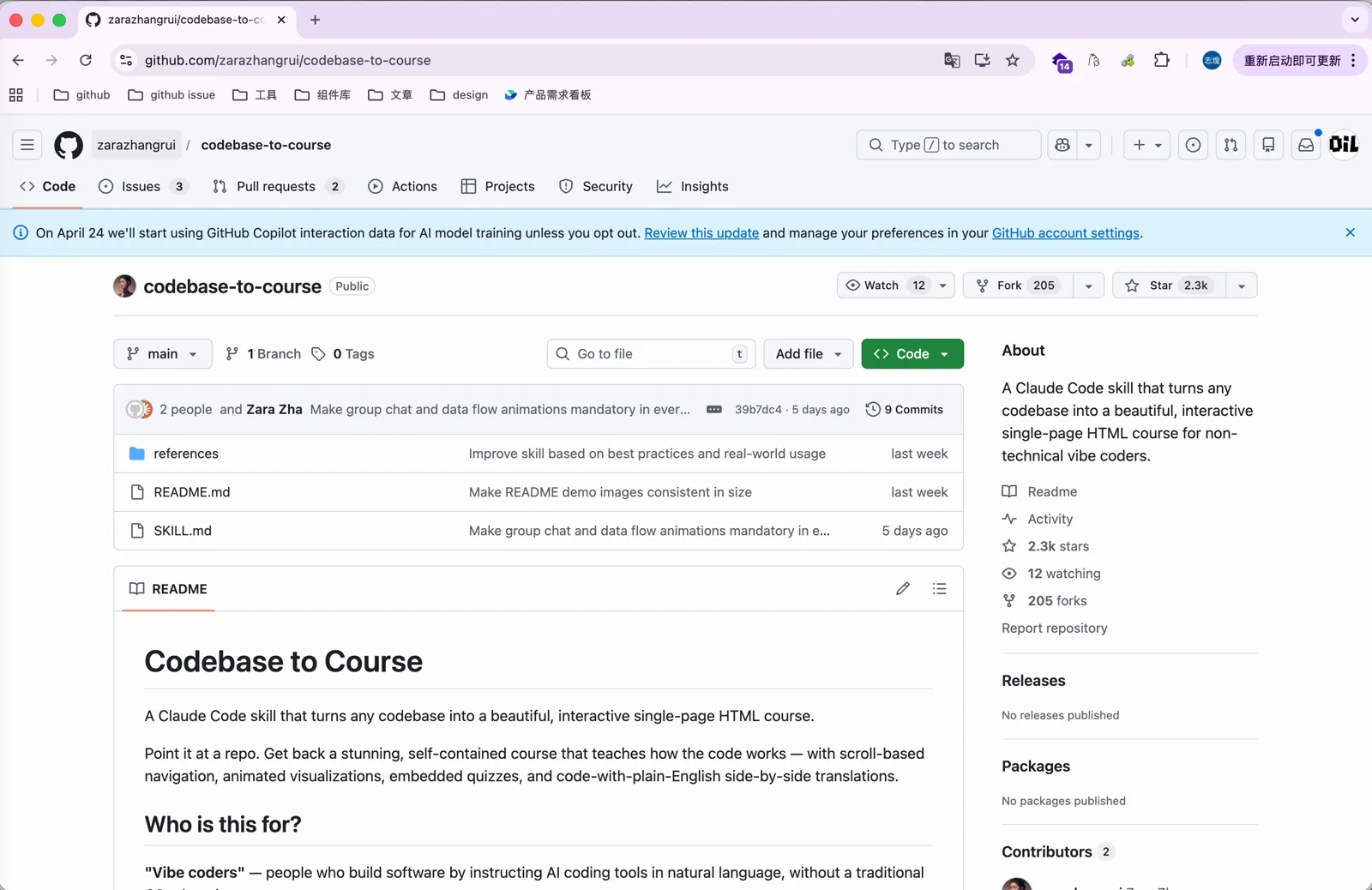
Task: Click the 'Type / to search' box
Action: coord(948,145)
